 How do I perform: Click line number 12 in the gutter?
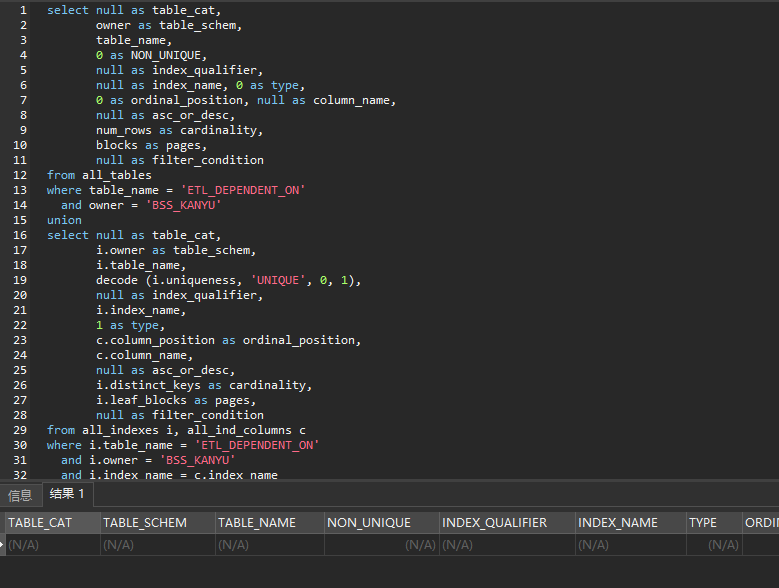click(20, 175)
